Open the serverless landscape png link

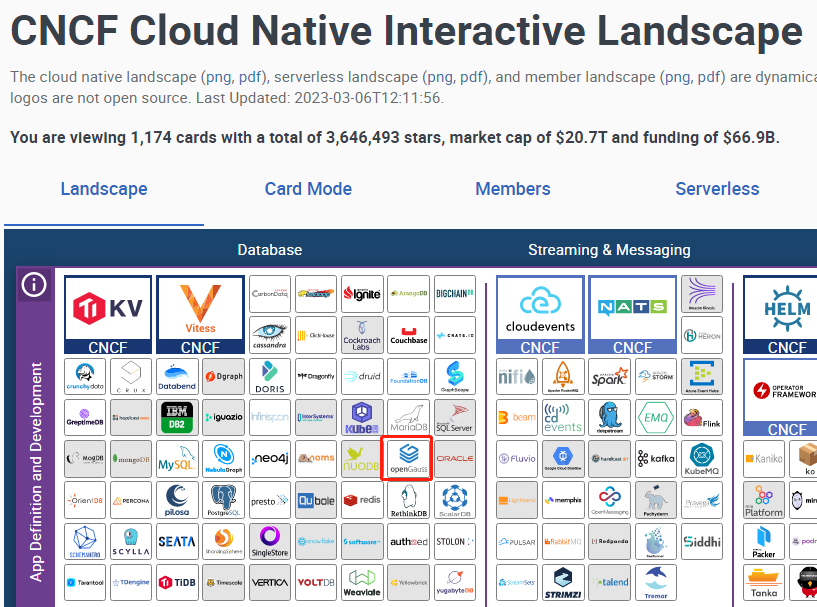pos(440,77)
